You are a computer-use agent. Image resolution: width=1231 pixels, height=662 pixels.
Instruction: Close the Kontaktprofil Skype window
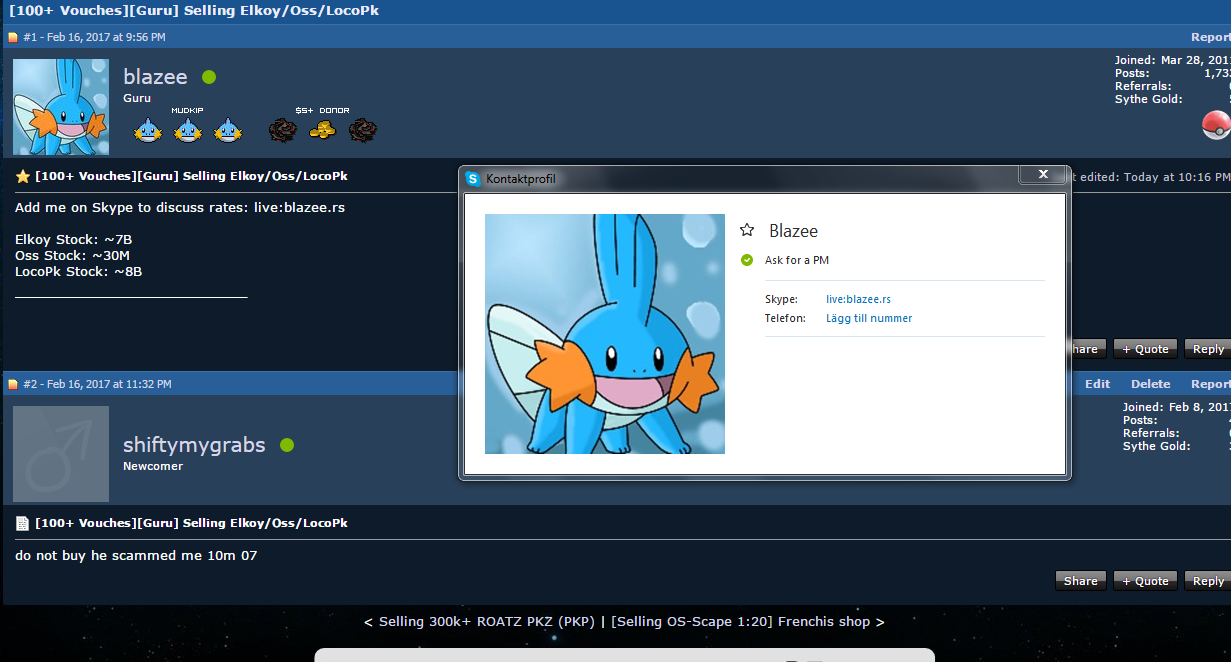point(1043,174)
